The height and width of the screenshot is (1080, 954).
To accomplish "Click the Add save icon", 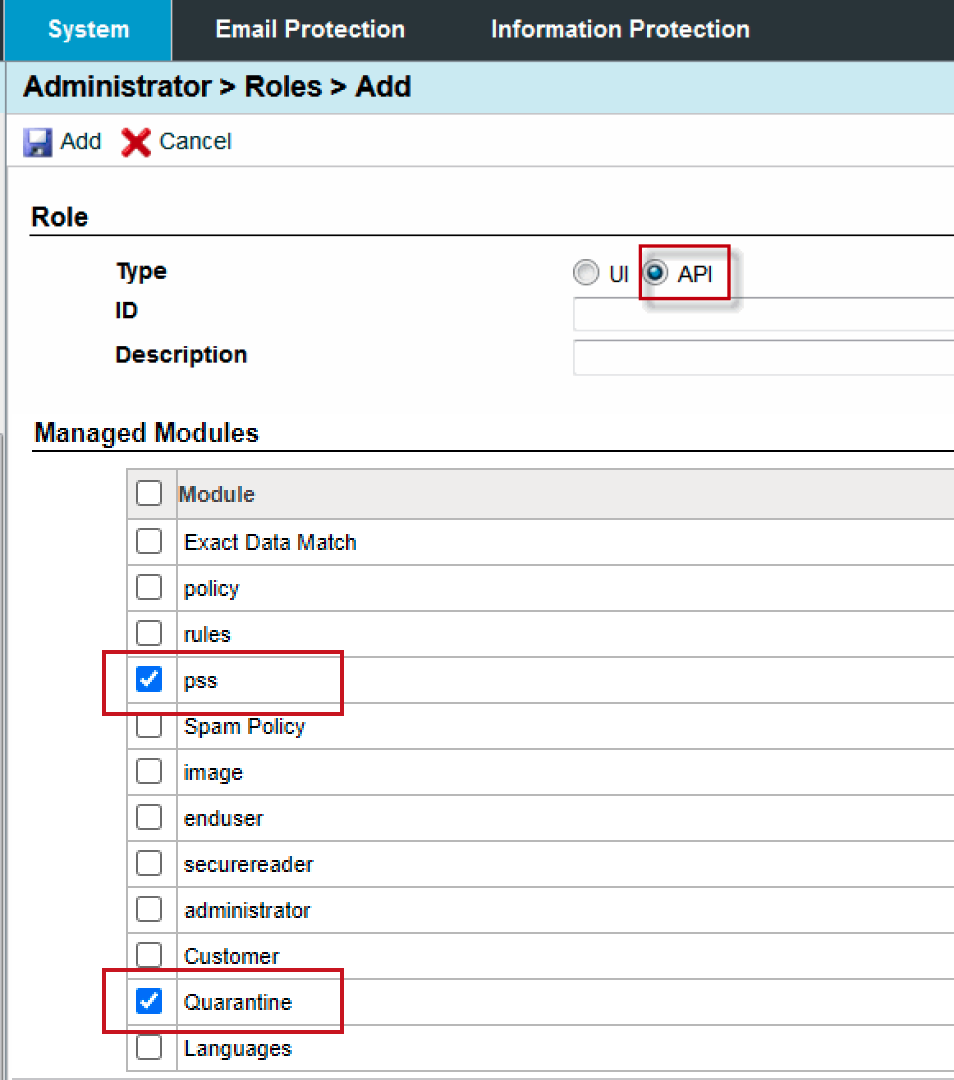I will tap(38, 142).
